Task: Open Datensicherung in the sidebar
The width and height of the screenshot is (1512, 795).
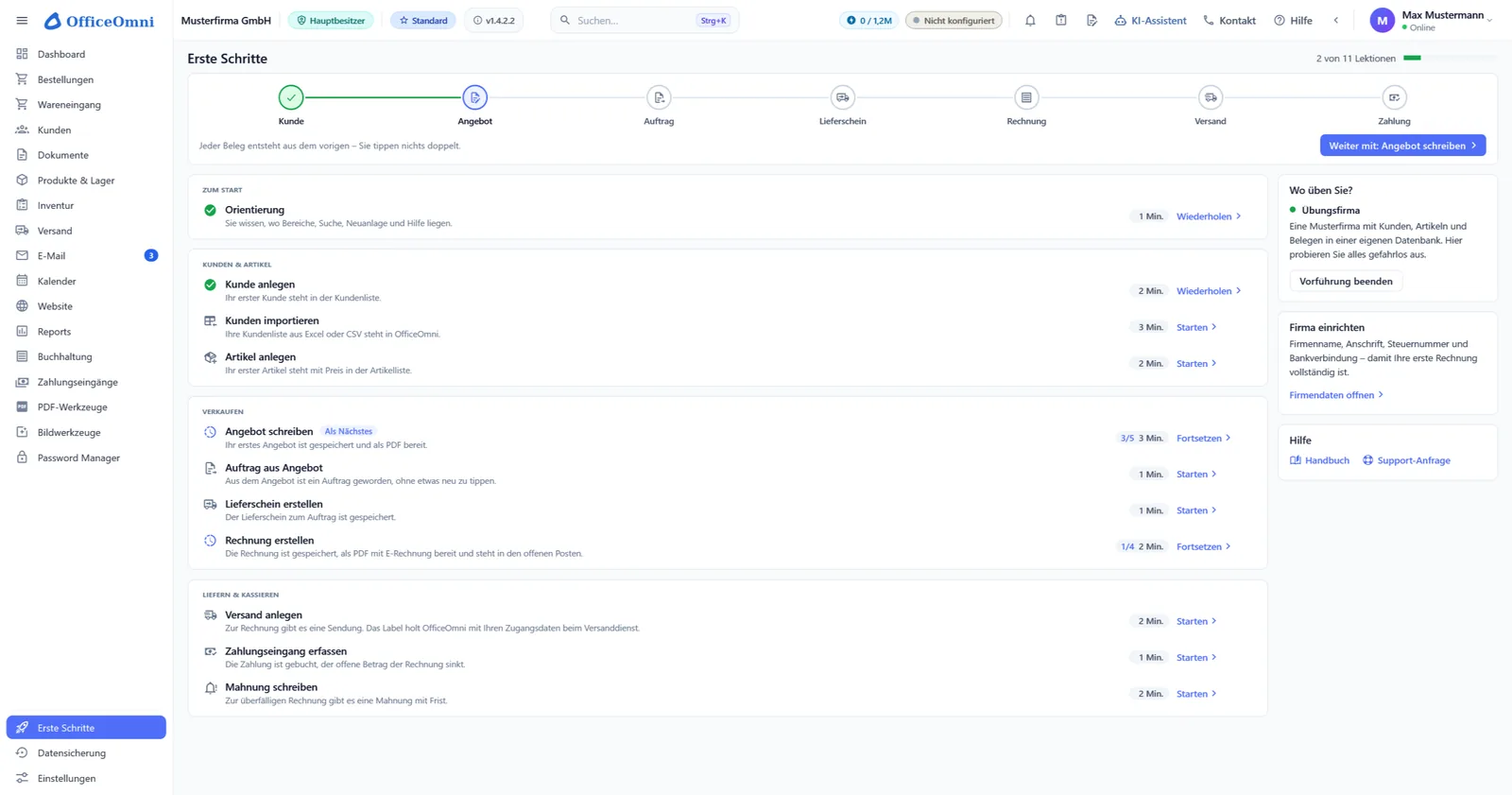Action: [86, 752]
